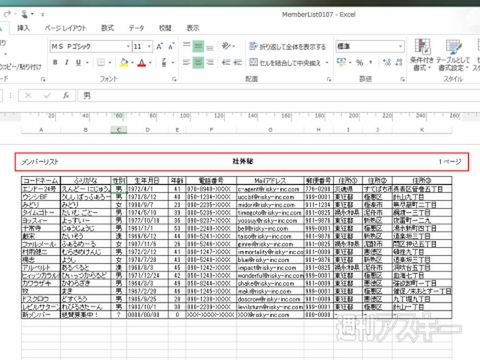Click the Insert Function fx icon
Screen dimensions: 480x360
(x=66, y=96)
